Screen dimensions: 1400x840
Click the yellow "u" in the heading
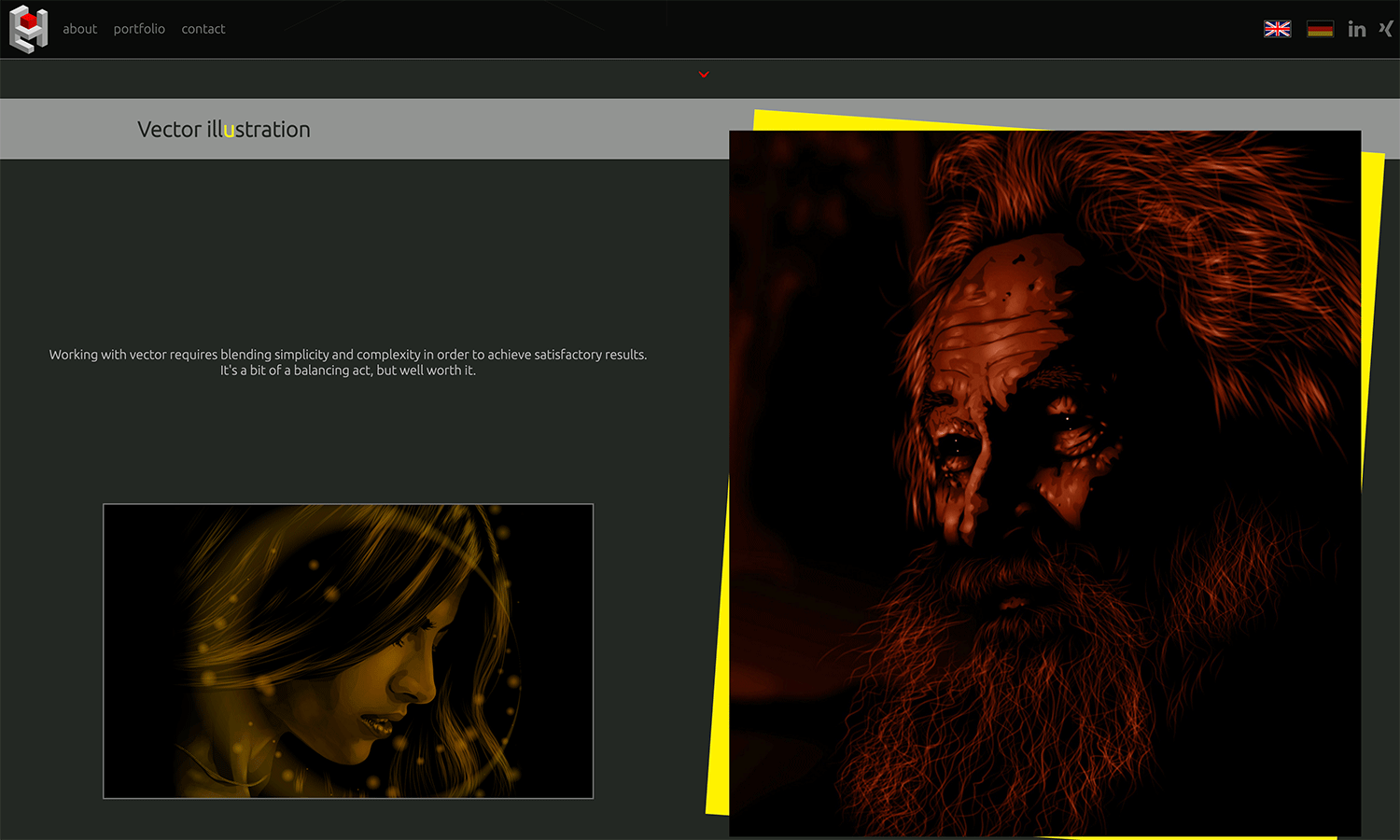click(x=231, y=132)
